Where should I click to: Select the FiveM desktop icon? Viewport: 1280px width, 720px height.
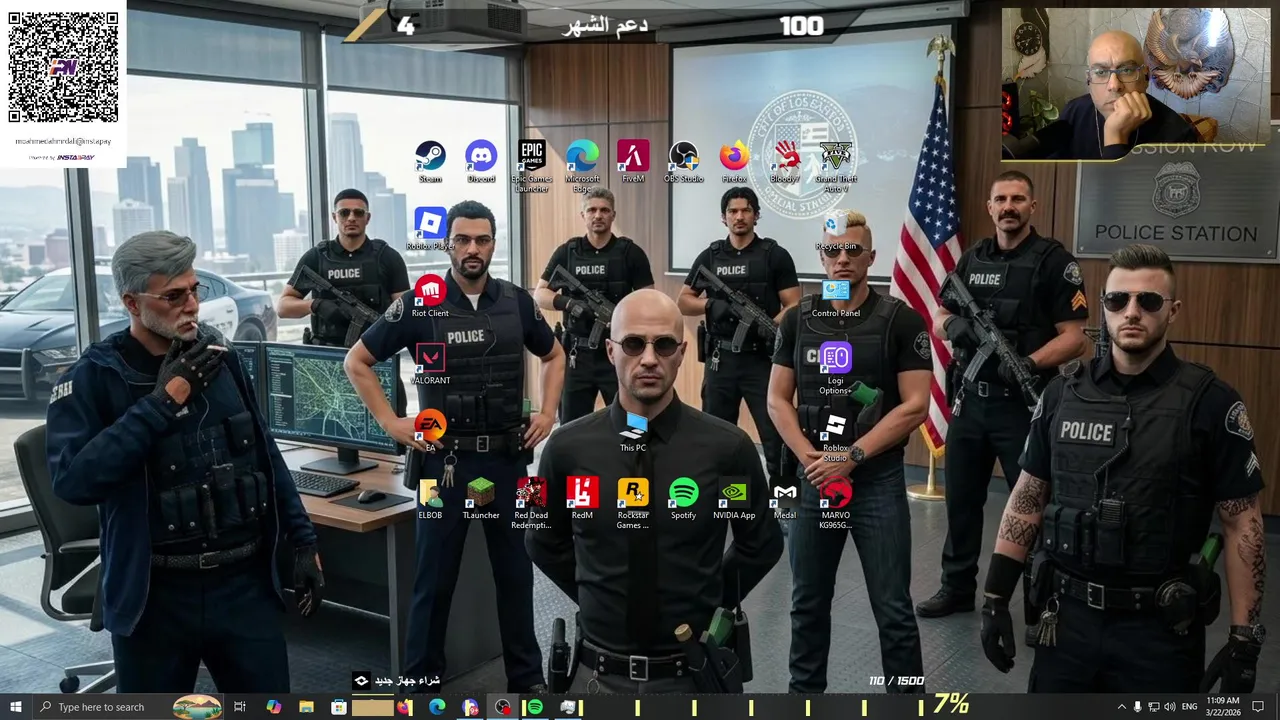[x=633, y=162]
